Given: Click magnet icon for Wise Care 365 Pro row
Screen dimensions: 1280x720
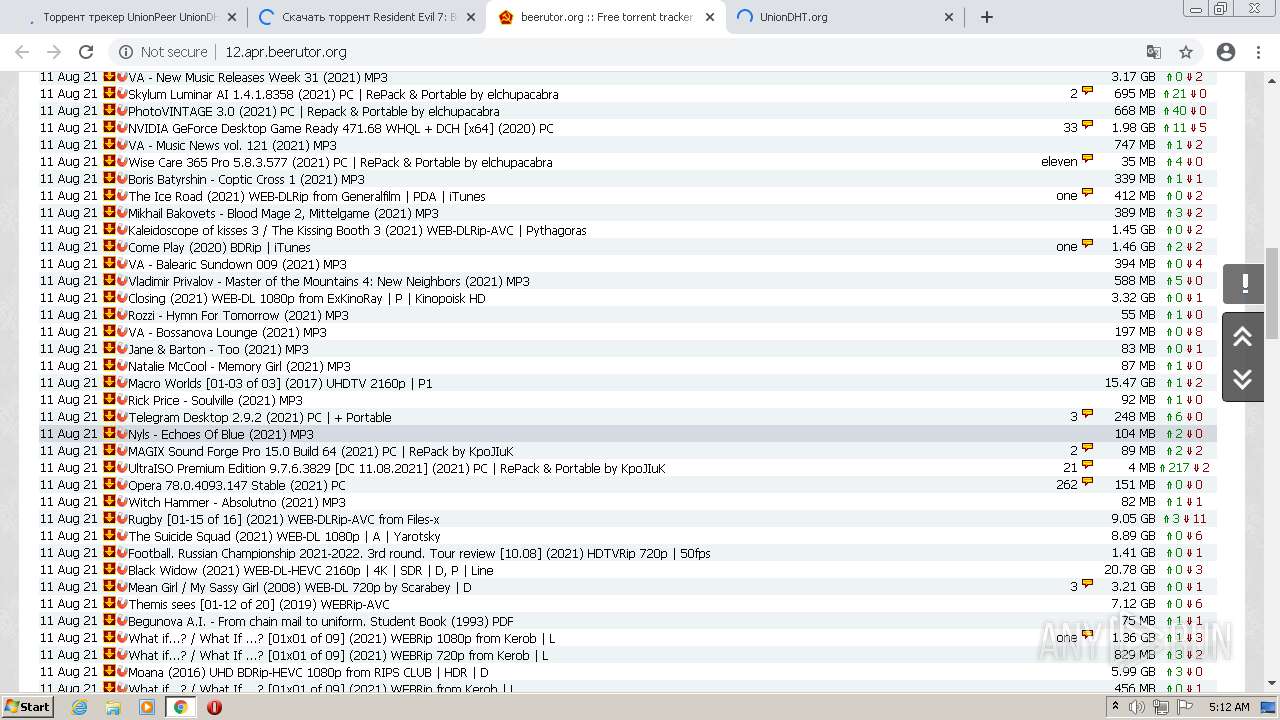Looking at the screenshot, I should pyautogui.click(x=122, y=161).
